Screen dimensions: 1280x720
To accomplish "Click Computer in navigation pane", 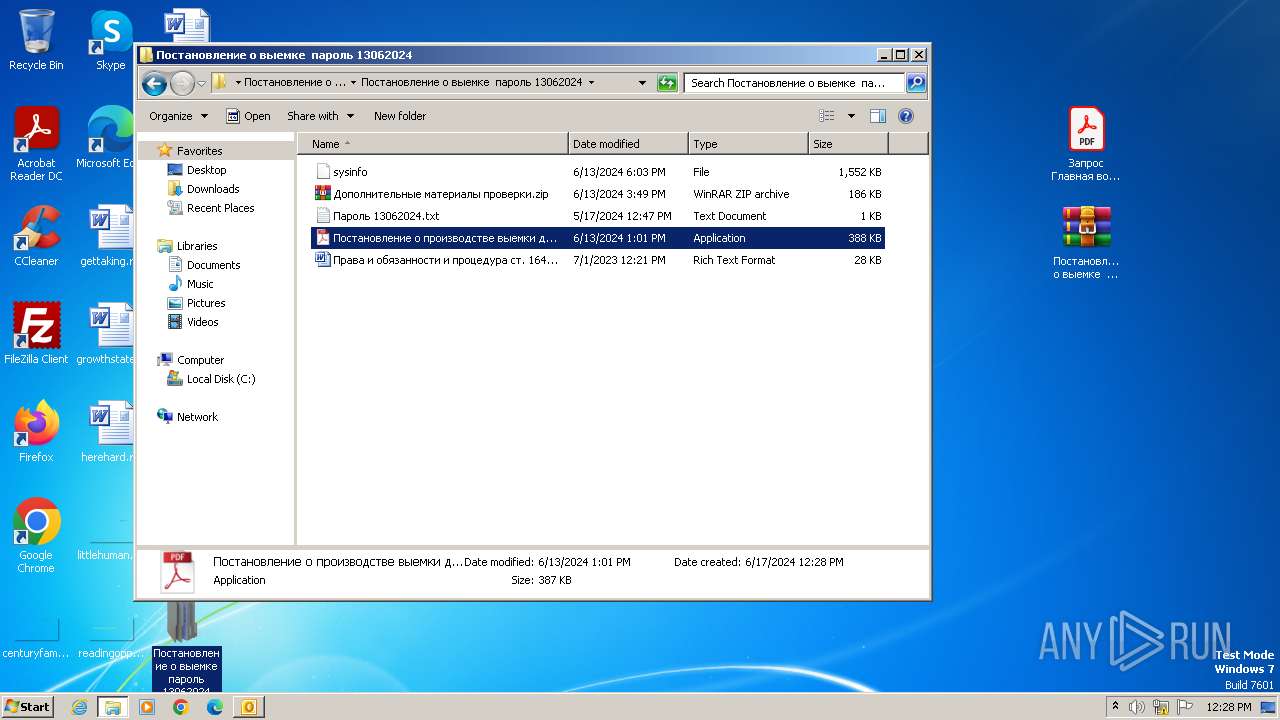I will (x=191, y=360).
